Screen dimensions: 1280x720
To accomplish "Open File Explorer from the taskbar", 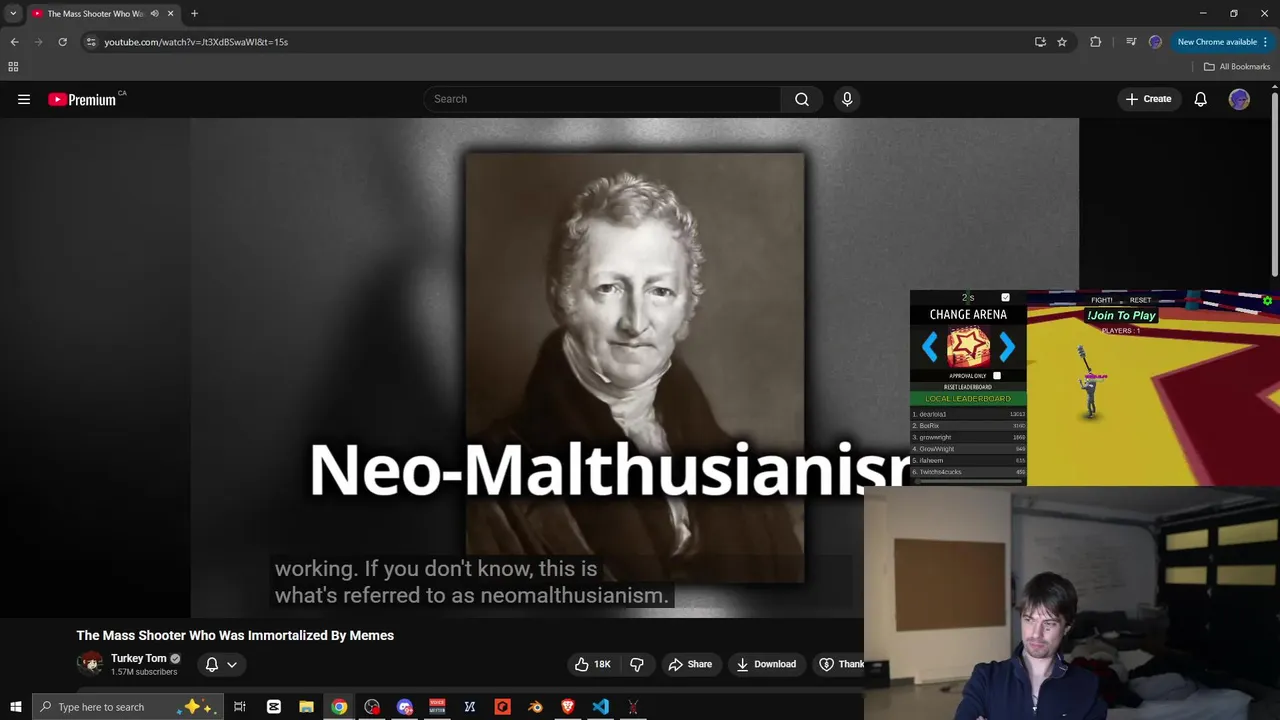I will [x=306, y=707].
